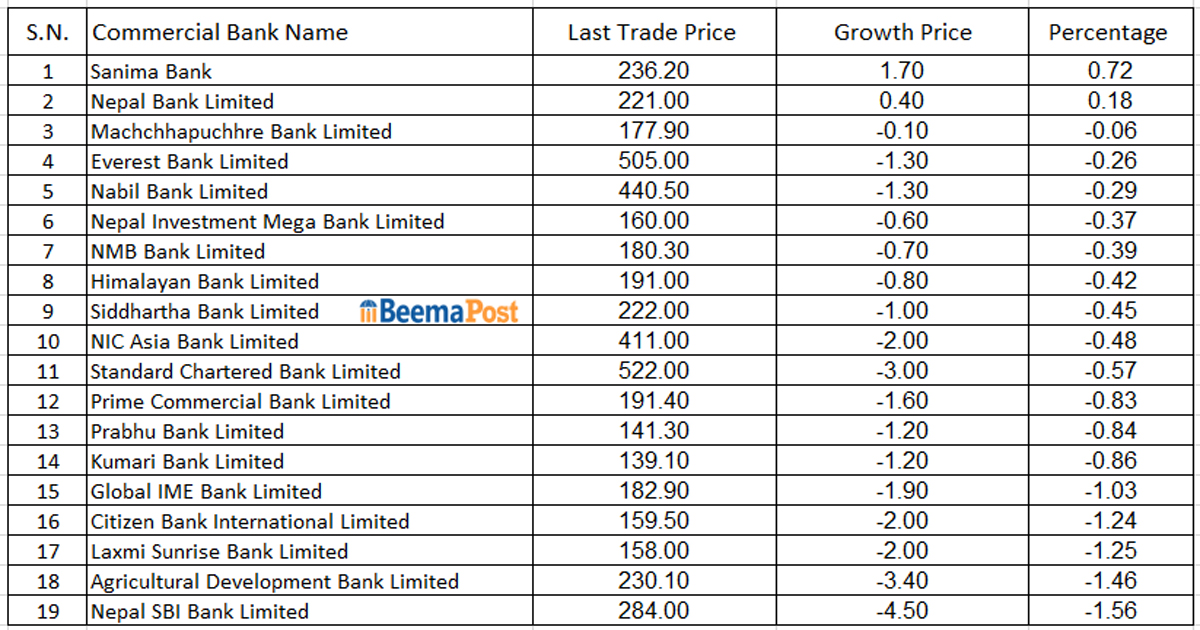Image resolution: width=1200 pixels, height=630 pixels.
Task: Click the BeemaPost logo watermark
Action: (x=439, y=312)
